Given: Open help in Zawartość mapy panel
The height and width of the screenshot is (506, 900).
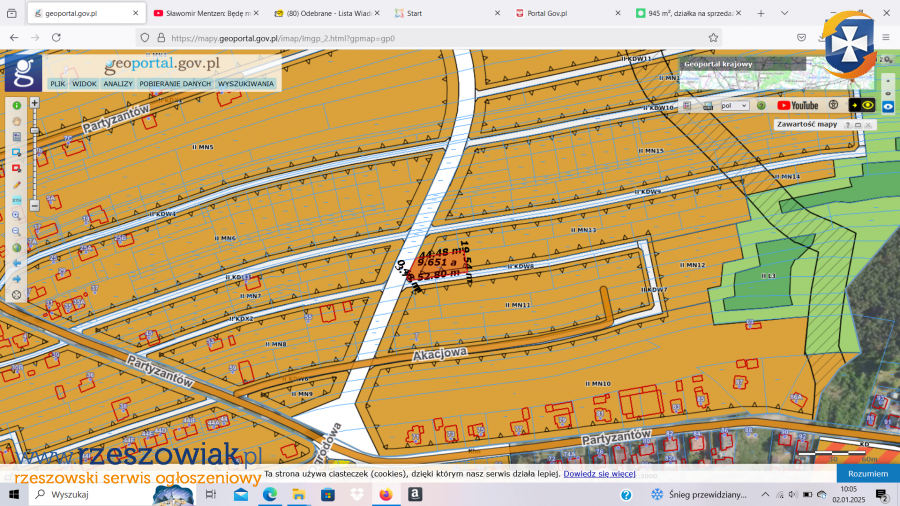Looking at the screenshot, I should (x=847, y=125).
